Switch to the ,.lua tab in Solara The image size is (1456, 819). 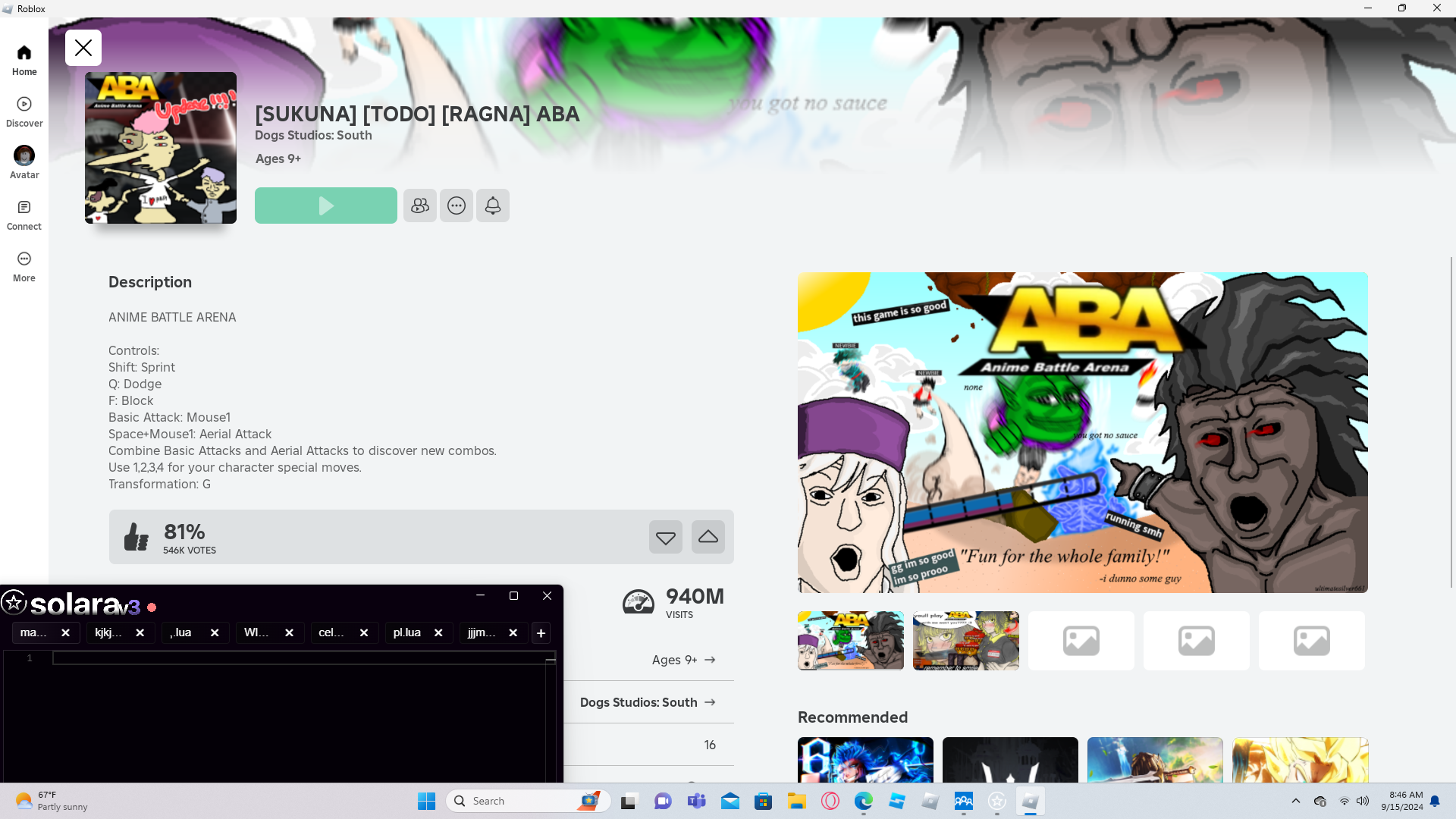tap(181, 632)
